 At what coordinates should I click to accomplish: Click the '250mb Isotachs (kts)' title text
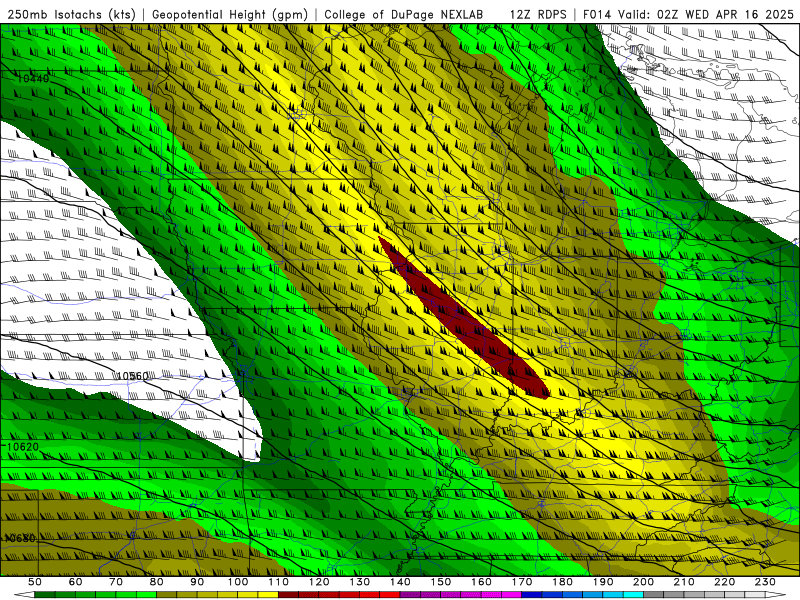click(x=71, y=14)
